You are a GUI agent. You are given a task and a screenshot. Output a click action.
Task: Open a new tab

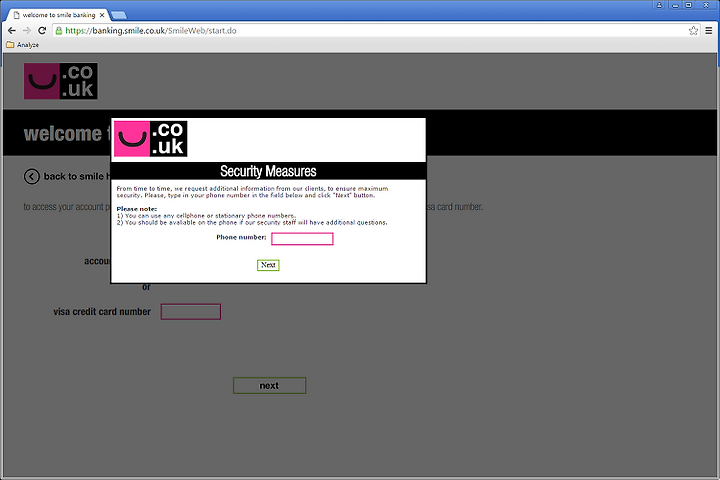point(119,15)
